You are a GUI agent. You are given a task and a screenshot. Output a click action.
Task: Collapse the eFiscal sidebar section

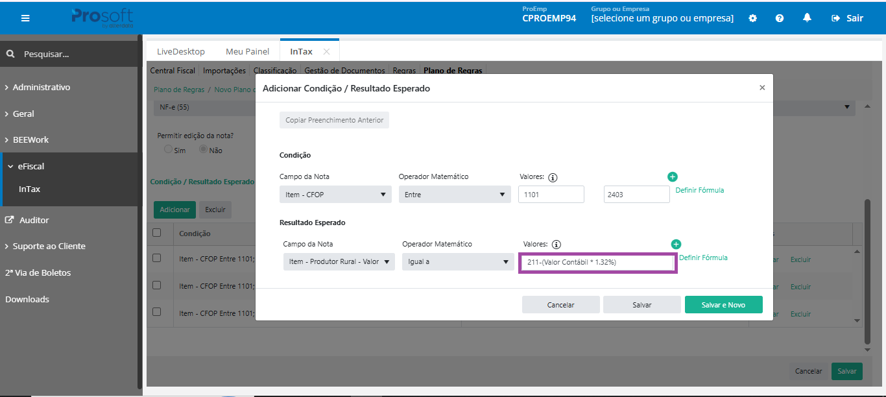27,167
